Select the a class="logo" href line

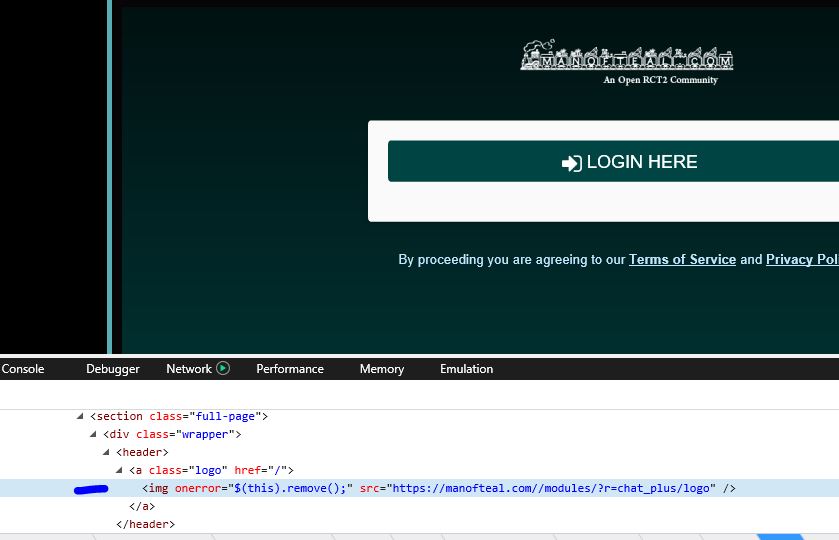[x=211, y=470]
